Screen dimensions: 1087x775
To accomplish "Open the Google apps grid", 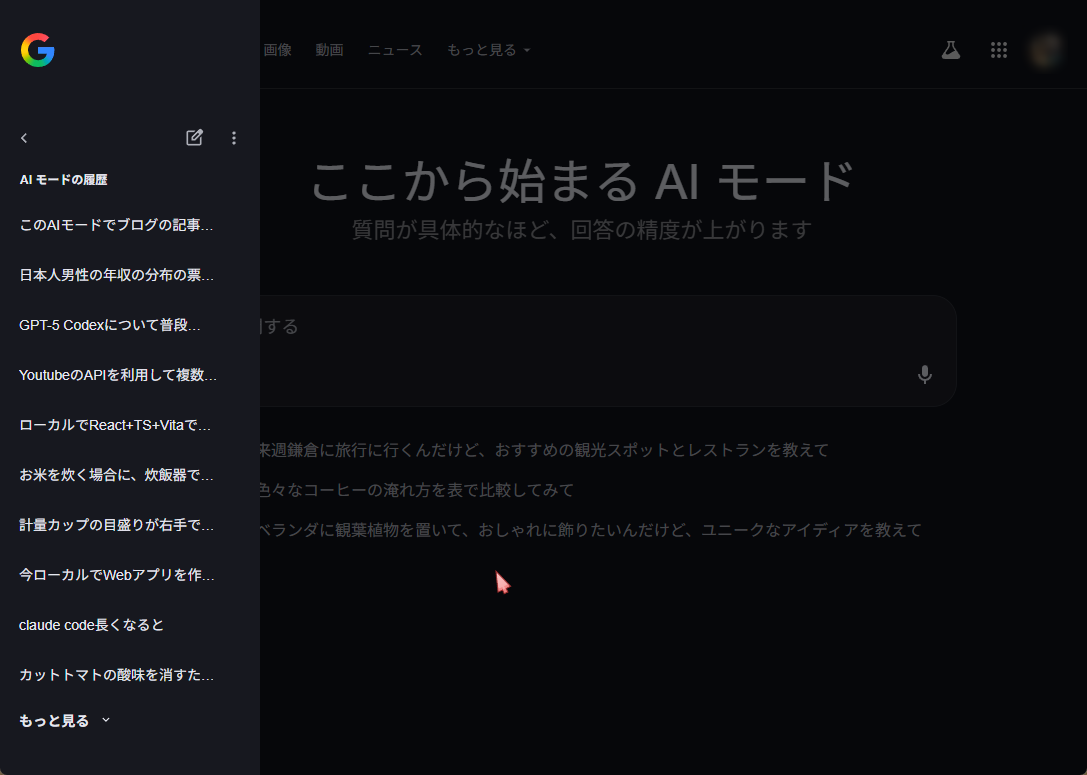I will pos(998,50).
